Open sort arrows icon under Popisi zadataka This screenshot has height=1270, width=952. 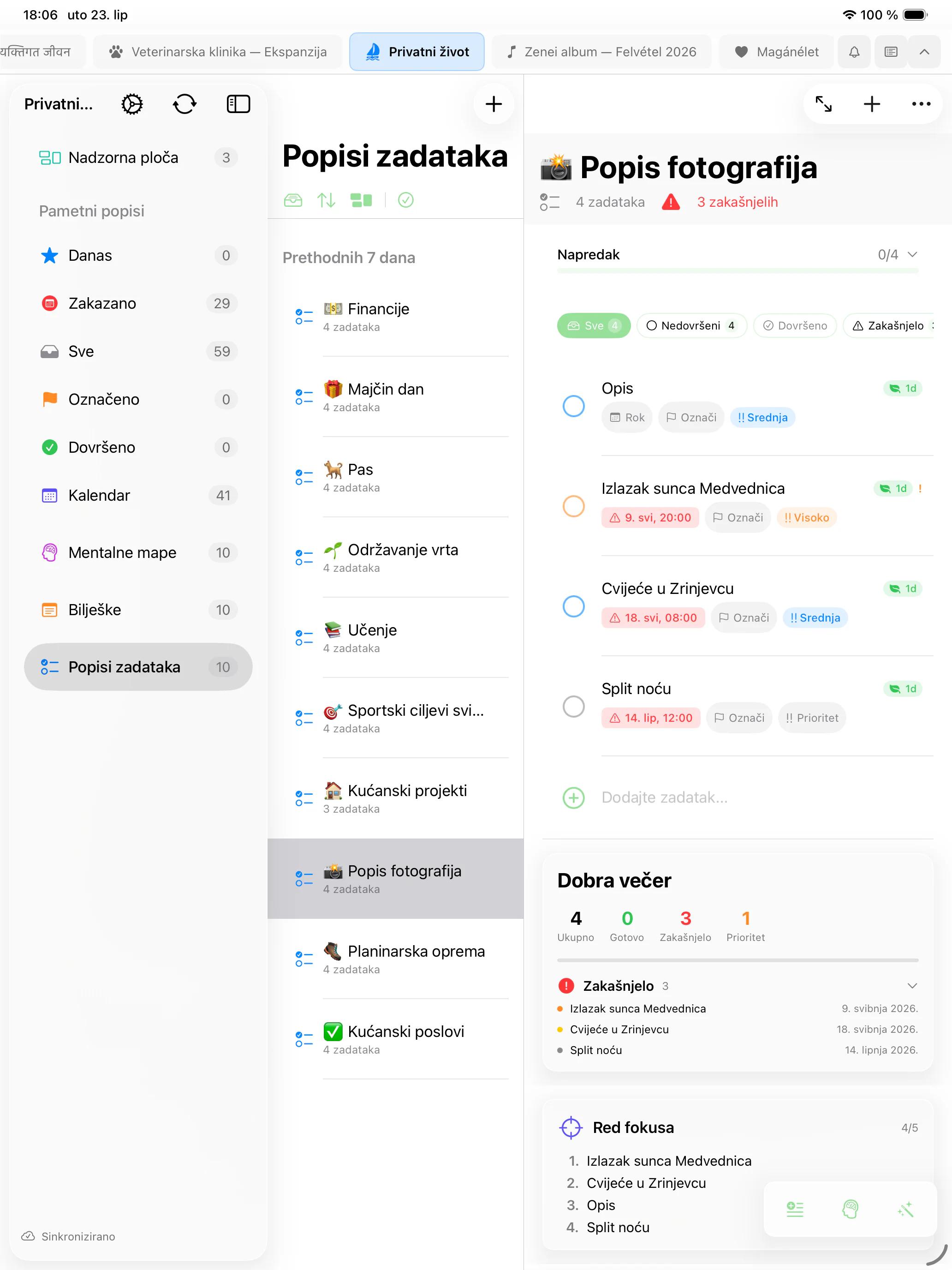[327, 200]
